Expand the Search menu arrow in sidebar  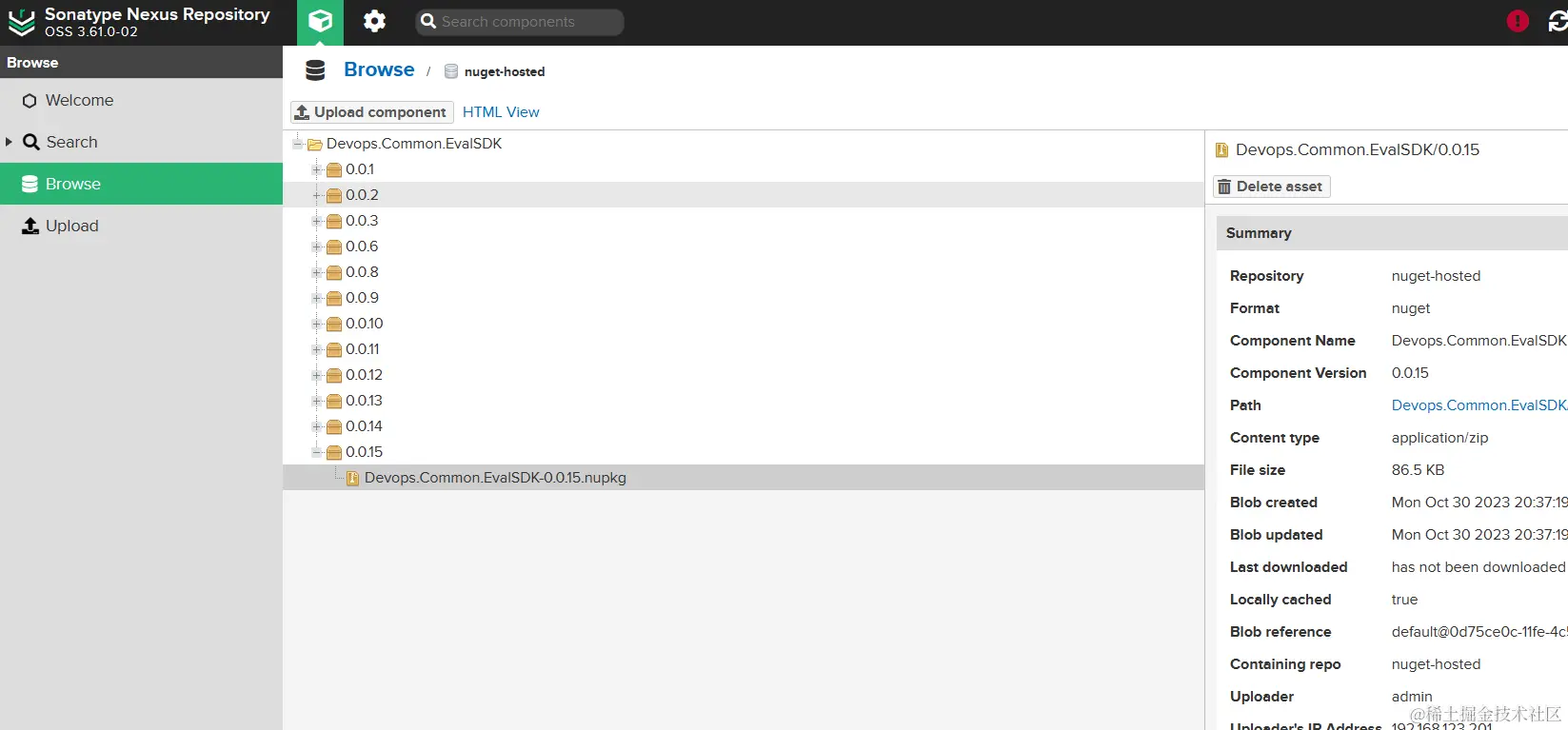pyautogui.click(x=9, y=142)
